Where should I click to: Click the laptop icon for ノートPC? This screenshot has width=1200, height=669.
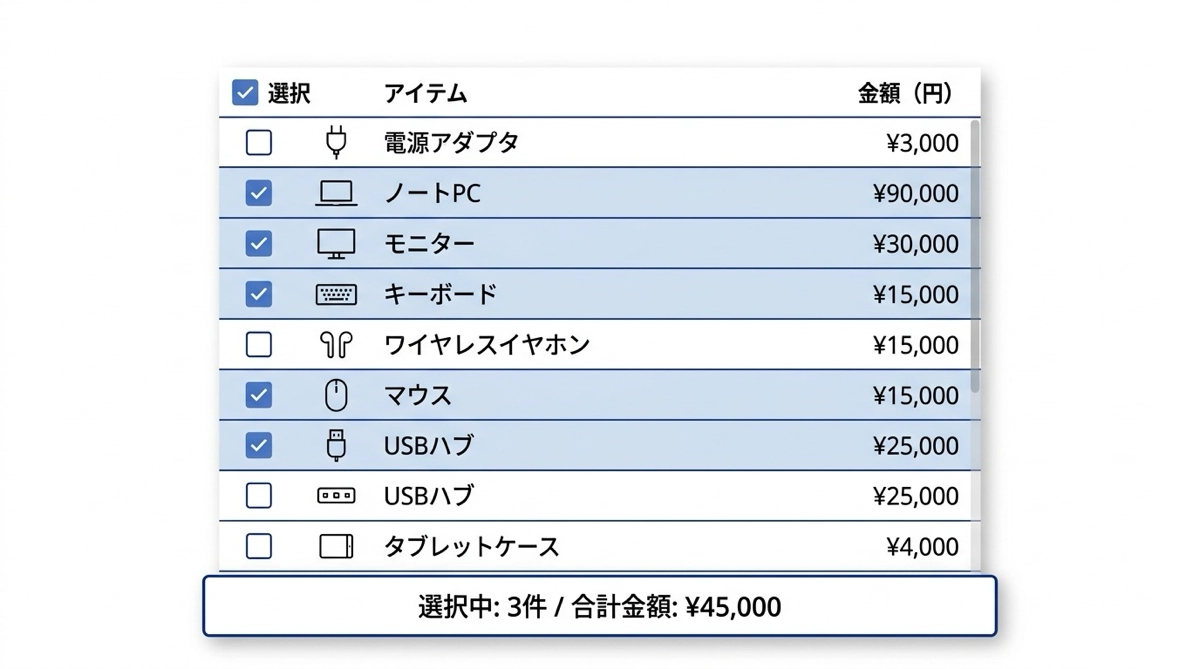336,193
